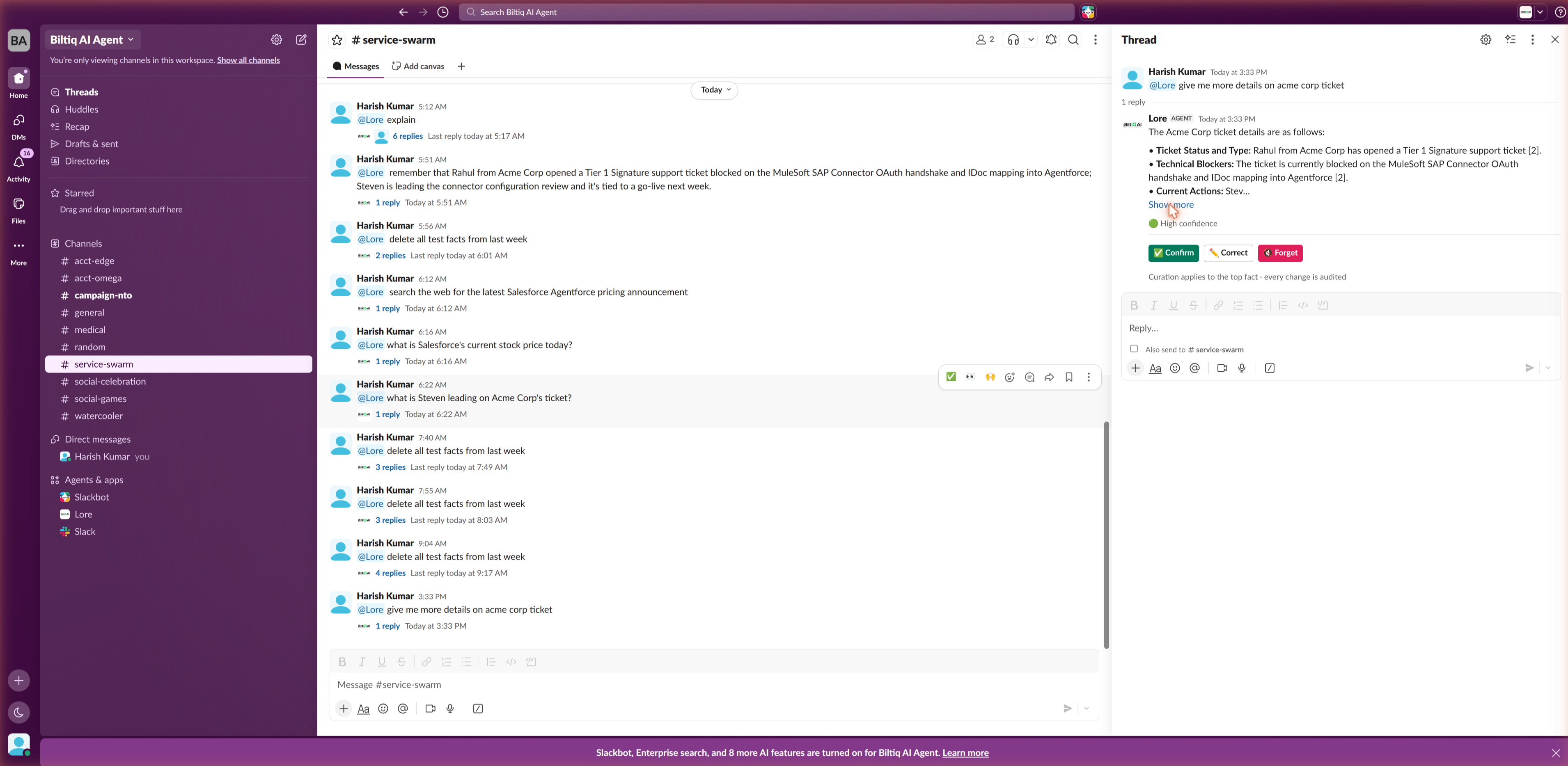Expand Lore's reply with Show more
The width and height of the screenshot is (1568, 766).
point(1171,205)
